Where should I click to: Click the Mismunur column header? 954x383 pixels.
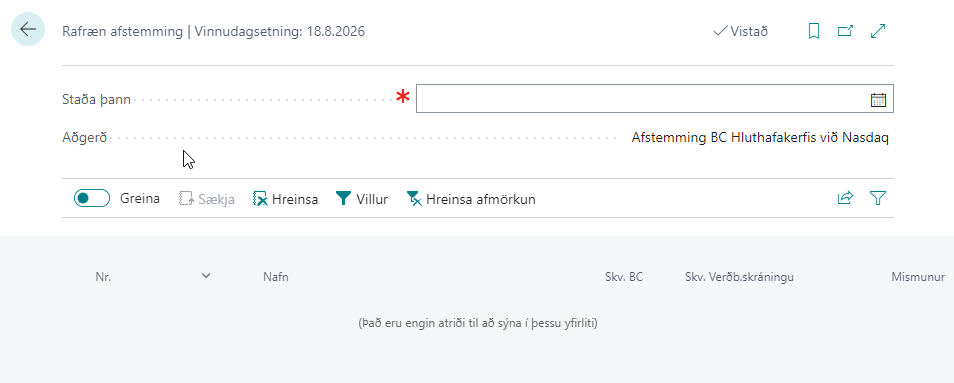pos(918,277)
